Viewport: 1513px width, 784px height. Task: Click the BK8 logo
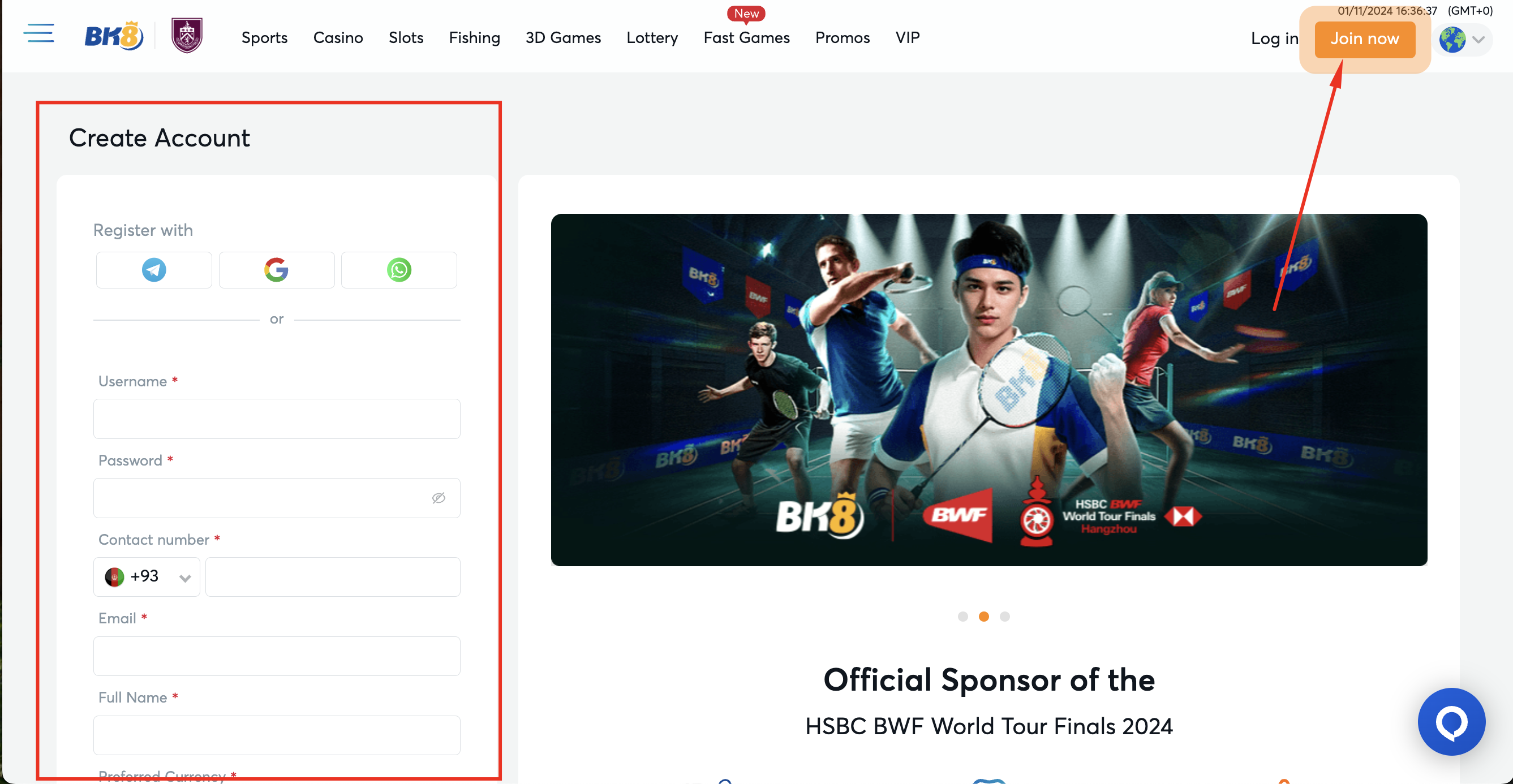[x=114, y=36]
